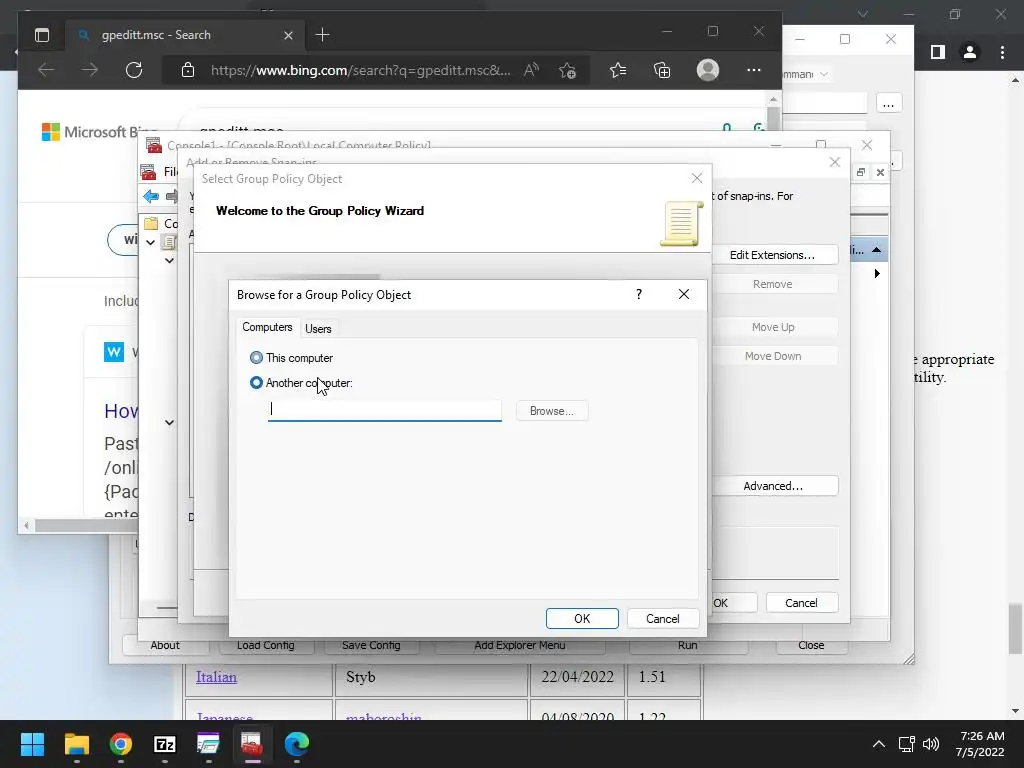The height and width of the screenshot is (768, 1024).
Task: Click the Styb table cell
Action: pyautogui.click(x=431, y=677)
